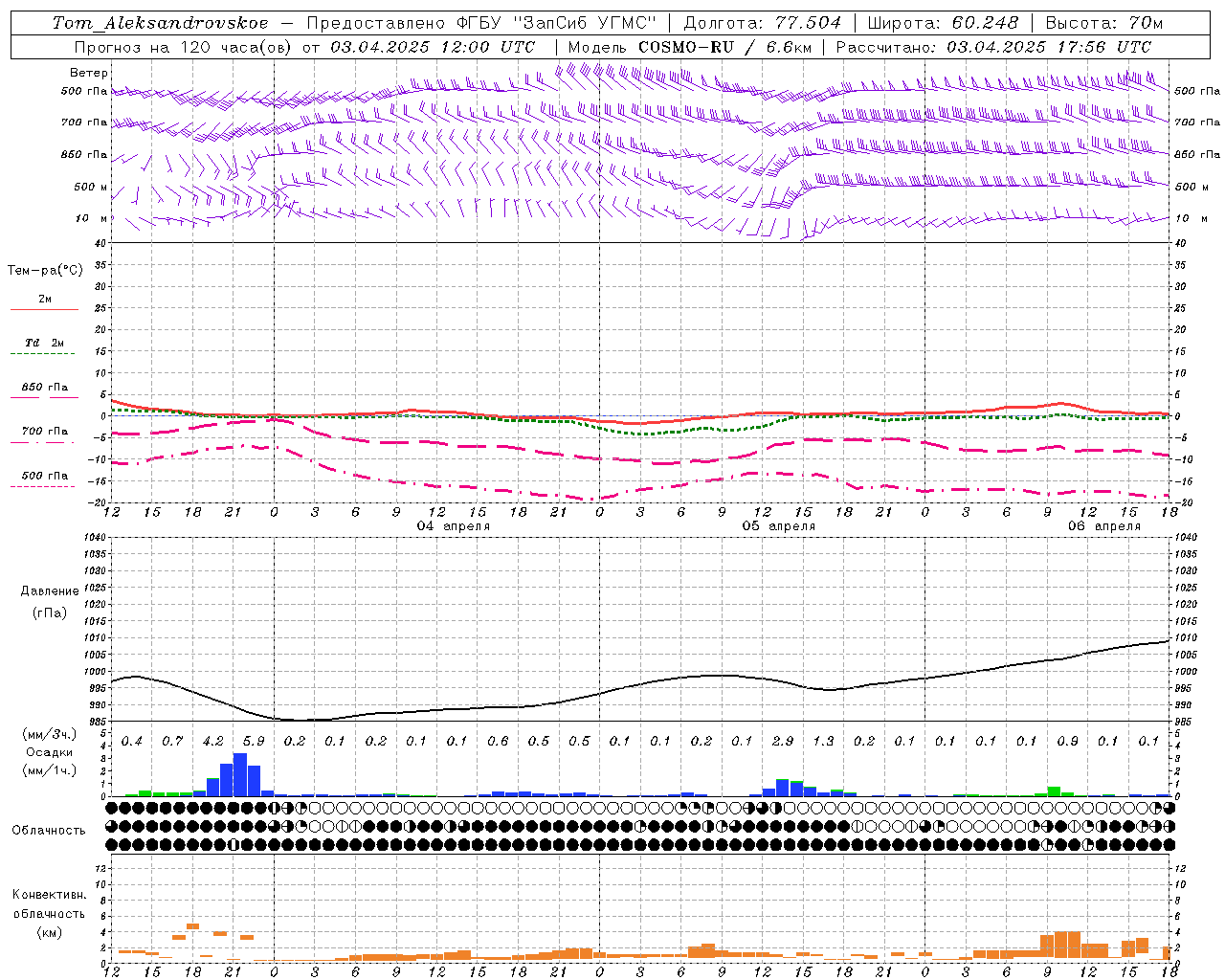The width and height of the screenshot is (1225, 980).
Task: Click the 3-hour precipitation value 0.6
Action: click(x=498, y=742)
